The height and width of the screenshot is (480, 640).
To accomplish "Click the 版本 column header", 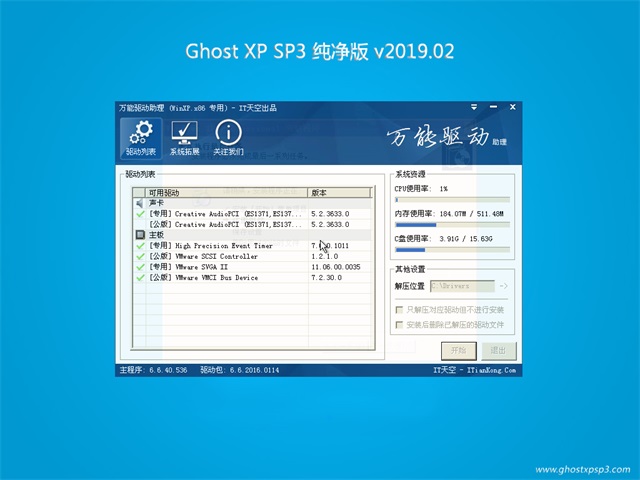I will 339,192.
